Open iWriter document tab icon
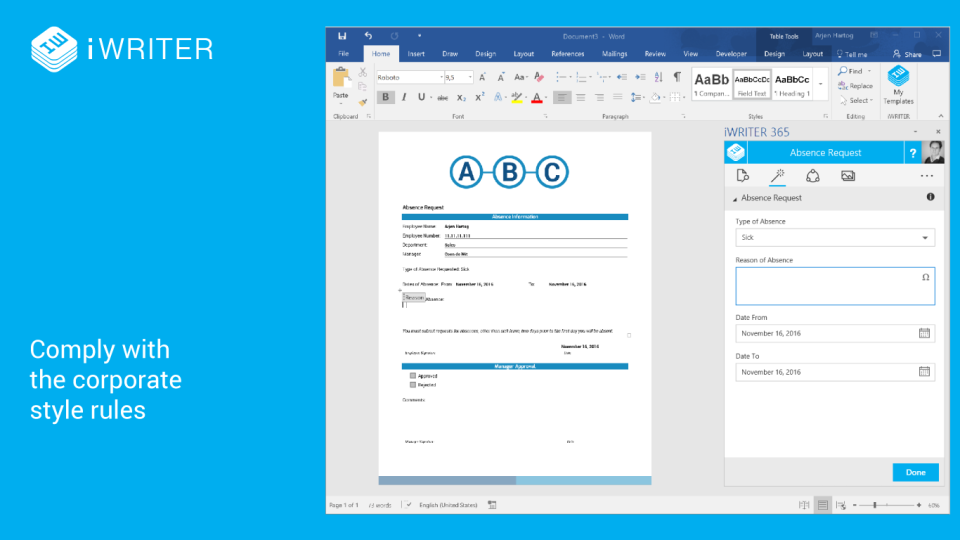960x540 pixels. [743, 176]
